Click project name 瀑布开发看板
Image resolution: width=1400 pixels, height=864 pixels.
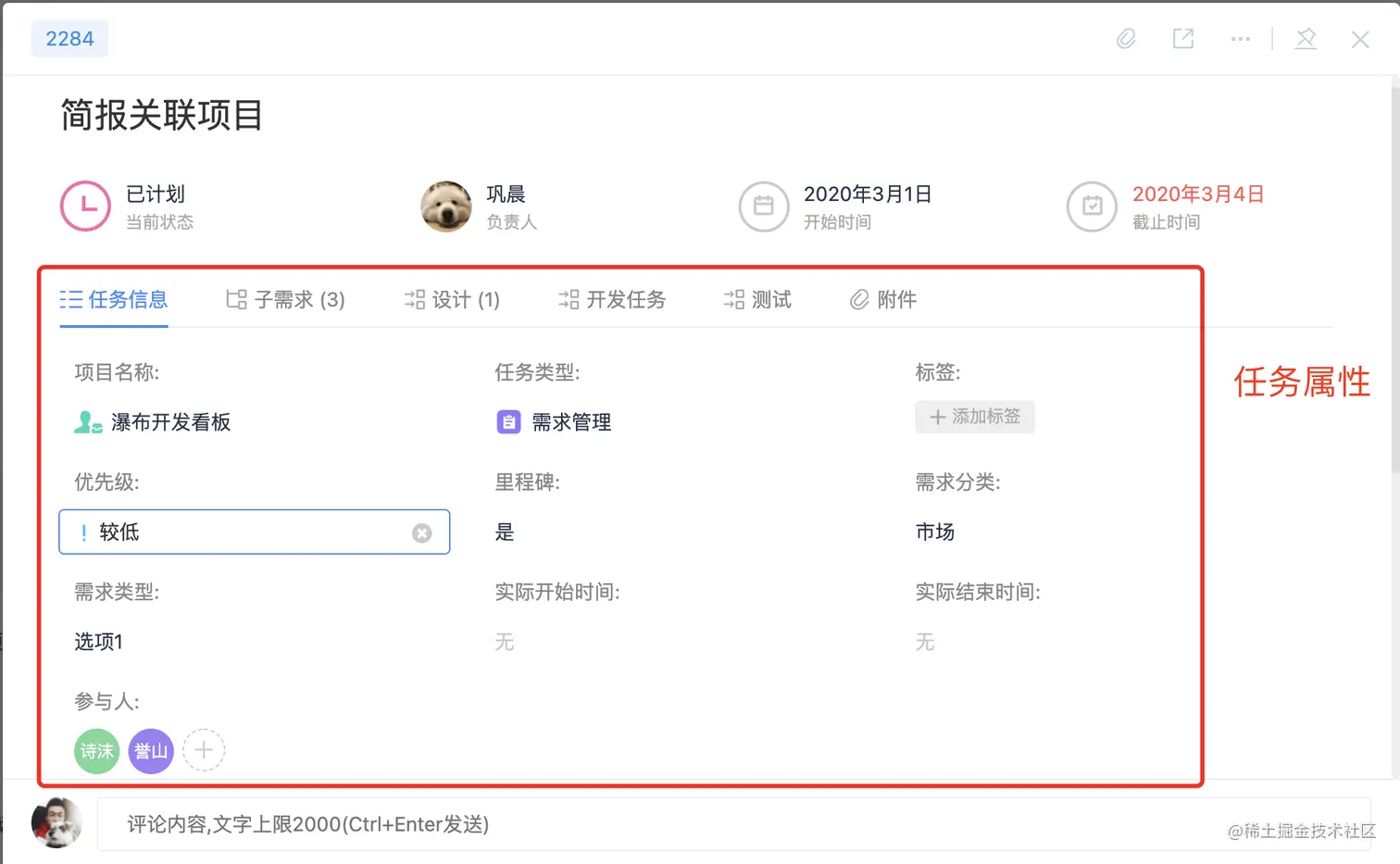(x=171, y=422)
